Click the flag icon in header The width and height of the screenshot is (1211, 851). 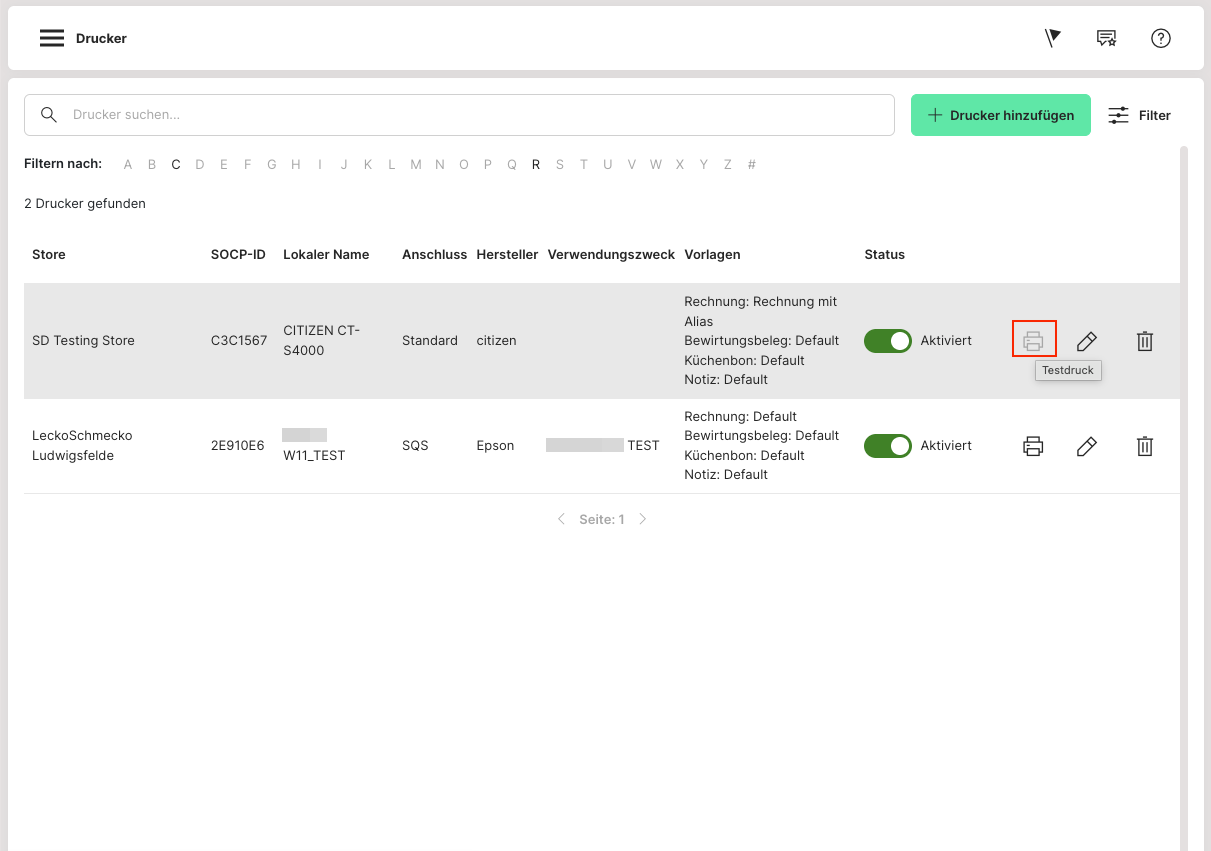click(x=1052, y=38)
